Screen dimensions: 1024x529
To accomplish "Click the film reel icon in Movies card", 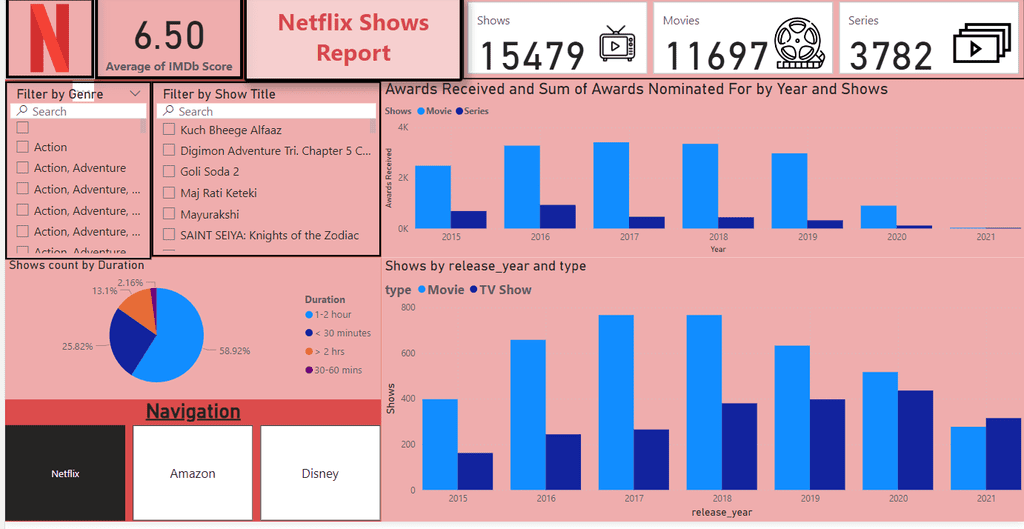I will tap(799, 44).
